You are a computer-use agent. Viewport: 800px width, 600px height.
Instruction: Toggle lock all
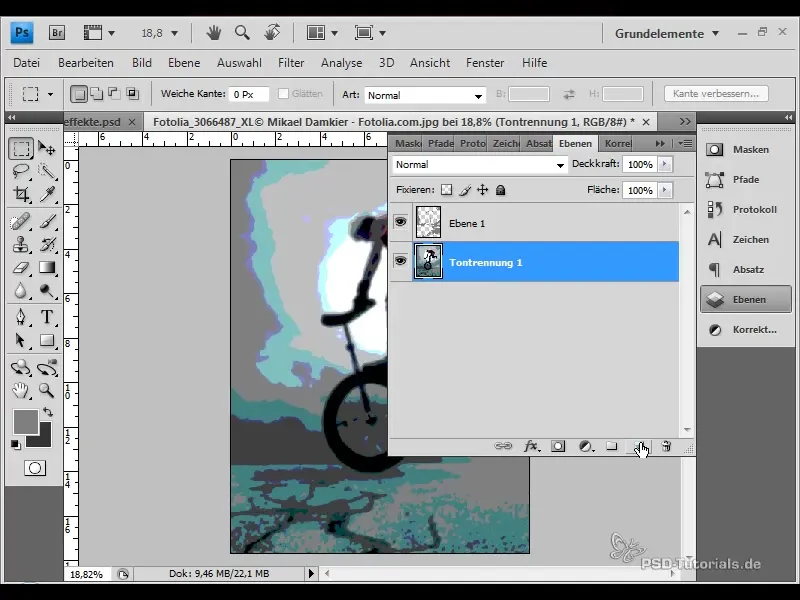pos(501,190)
